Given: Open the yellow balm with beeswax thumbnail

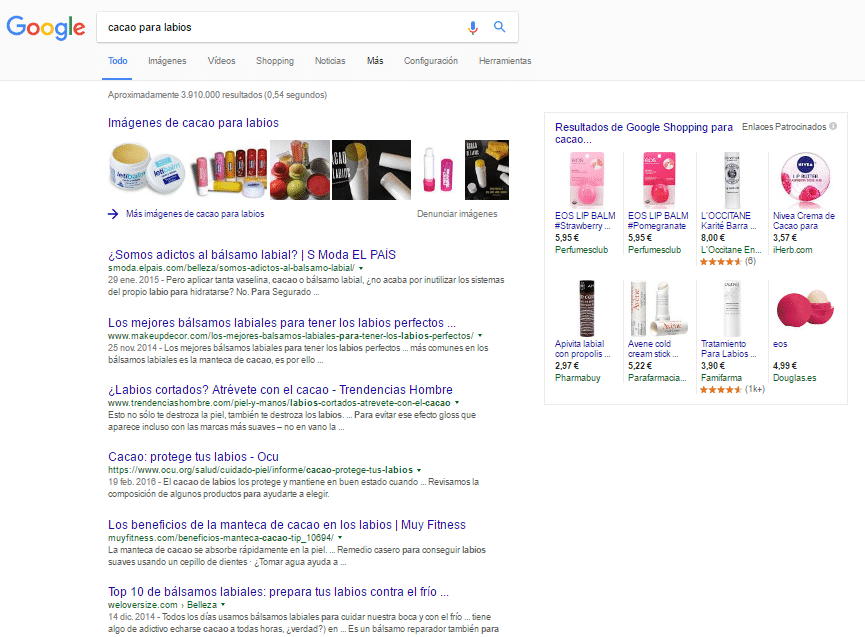Looking at the screenshot, I should click(x=487, y=170).
